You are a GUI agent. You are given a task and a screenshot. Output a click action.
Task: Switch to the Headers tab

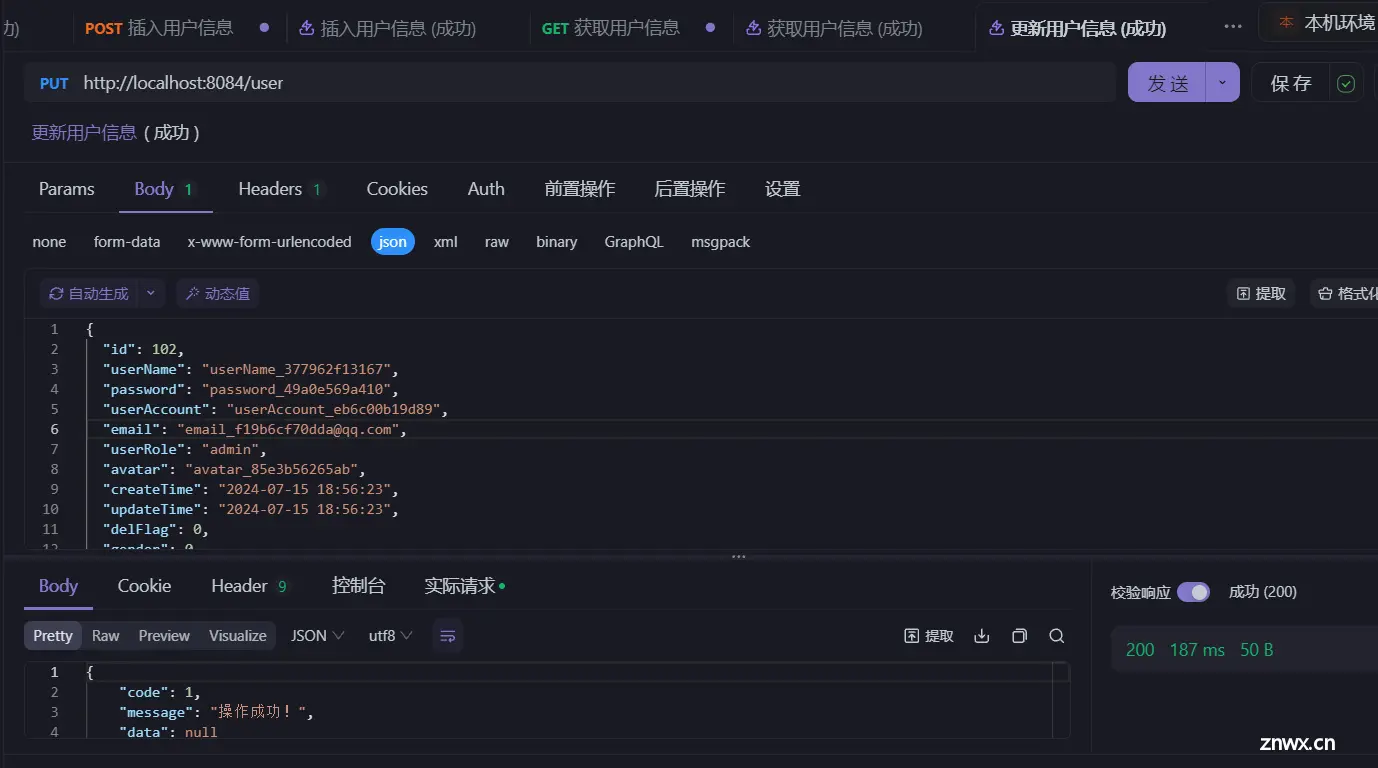pyautogui.click(x=280, y=189)
